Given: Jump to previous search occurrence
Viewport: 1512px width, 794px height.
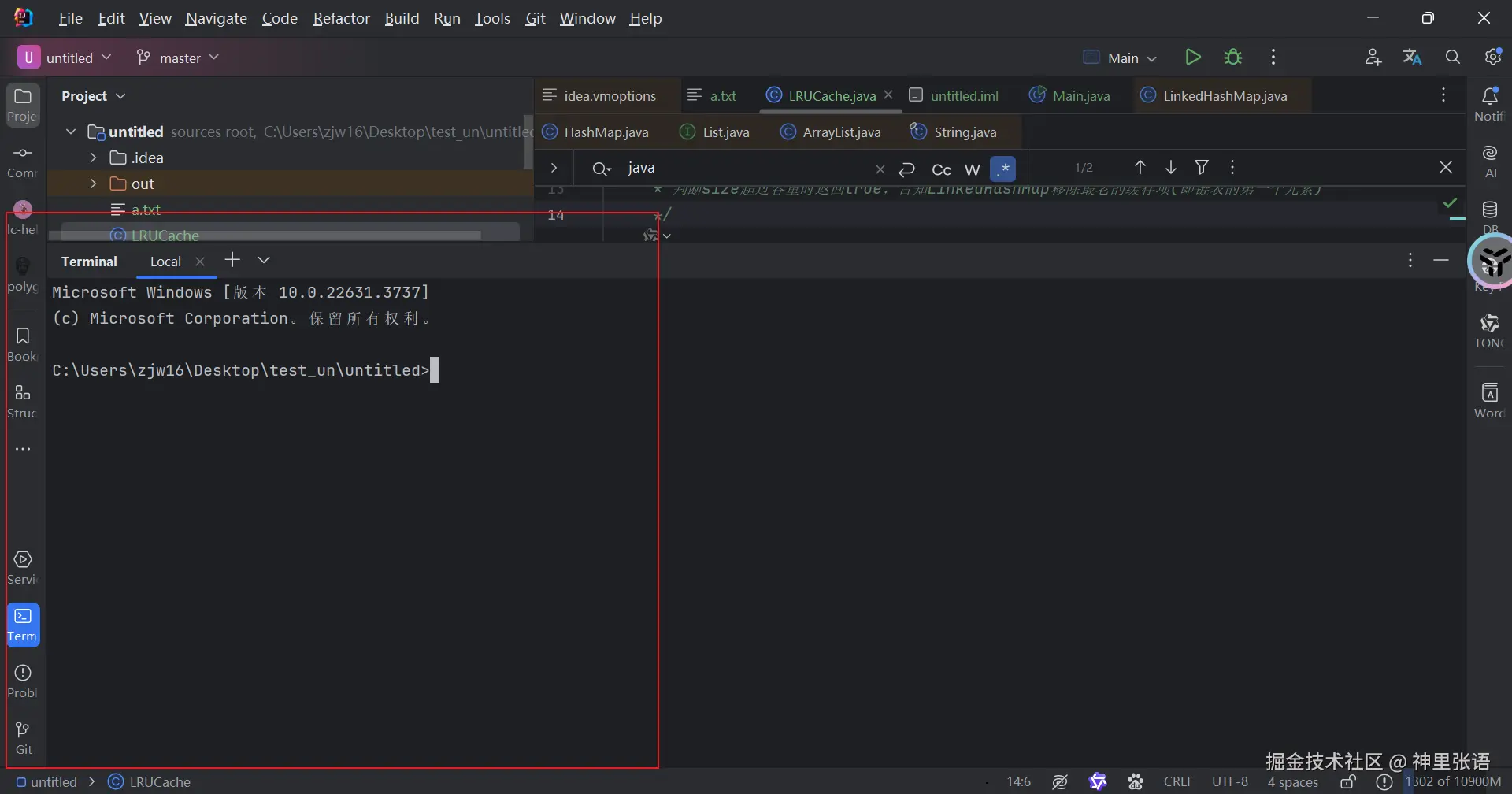Looking at the screenshot, I should tap(1140, 168).
